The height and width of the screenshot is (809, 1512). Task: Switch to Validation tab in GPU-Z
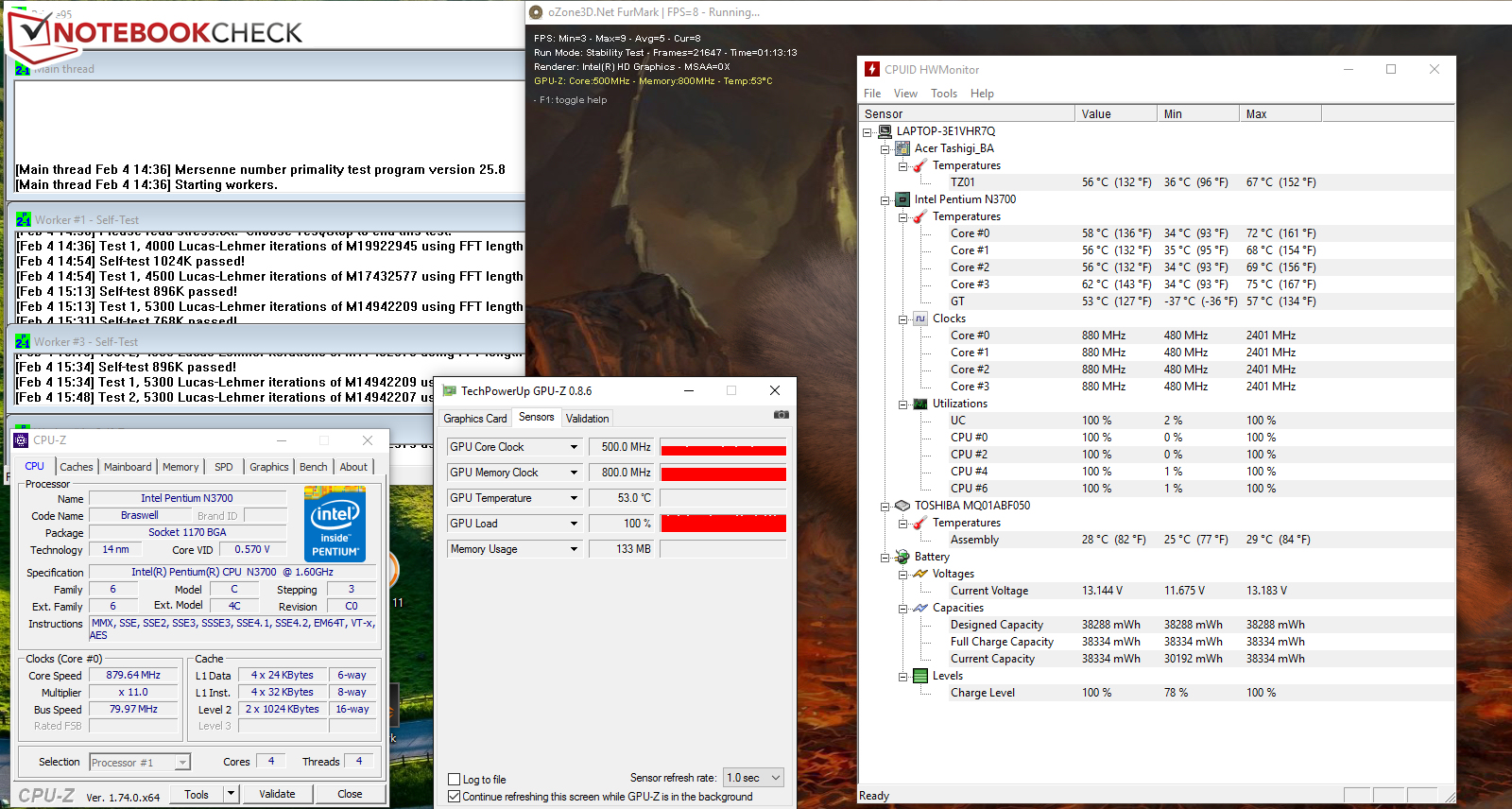587,419
